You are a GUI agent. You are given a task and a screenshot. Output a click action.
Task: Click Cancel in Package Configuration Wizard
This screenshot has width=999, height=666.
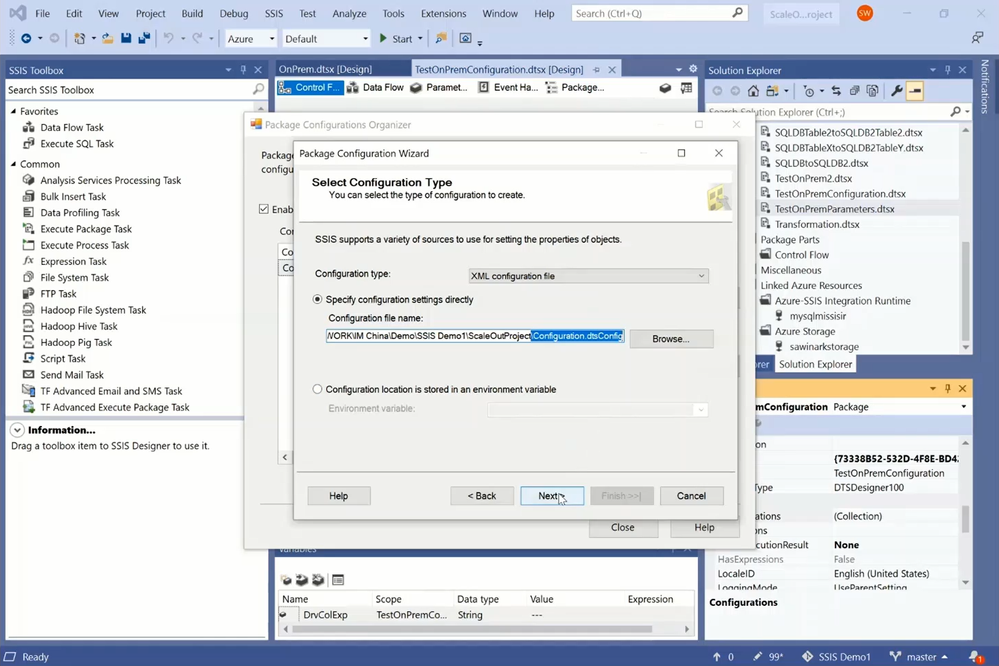(x=691, y=496)
